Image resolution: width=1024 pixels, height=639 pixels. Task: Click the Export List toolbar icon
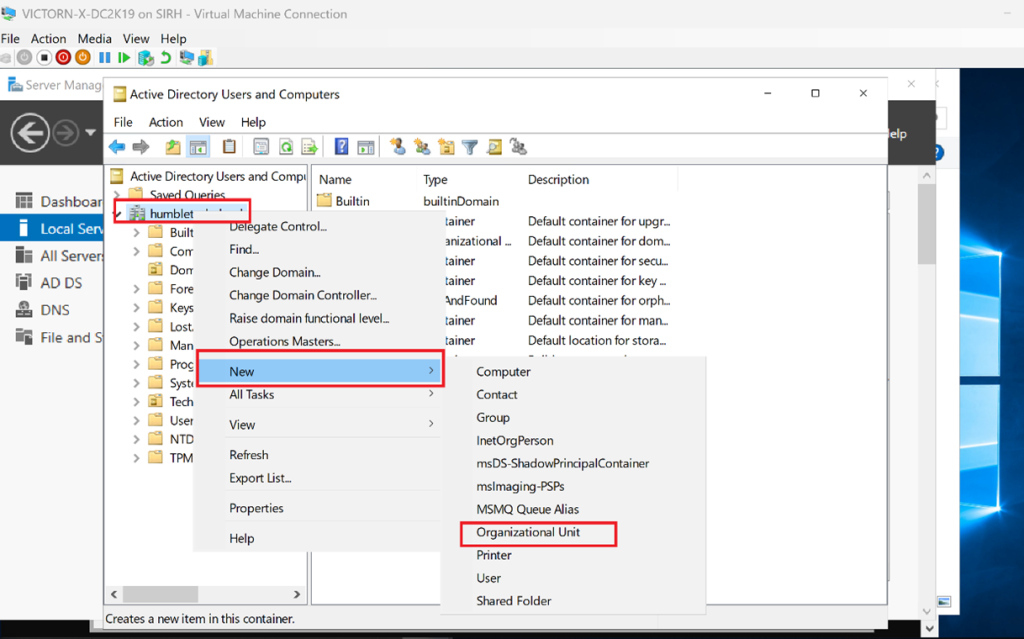[310, 147]
